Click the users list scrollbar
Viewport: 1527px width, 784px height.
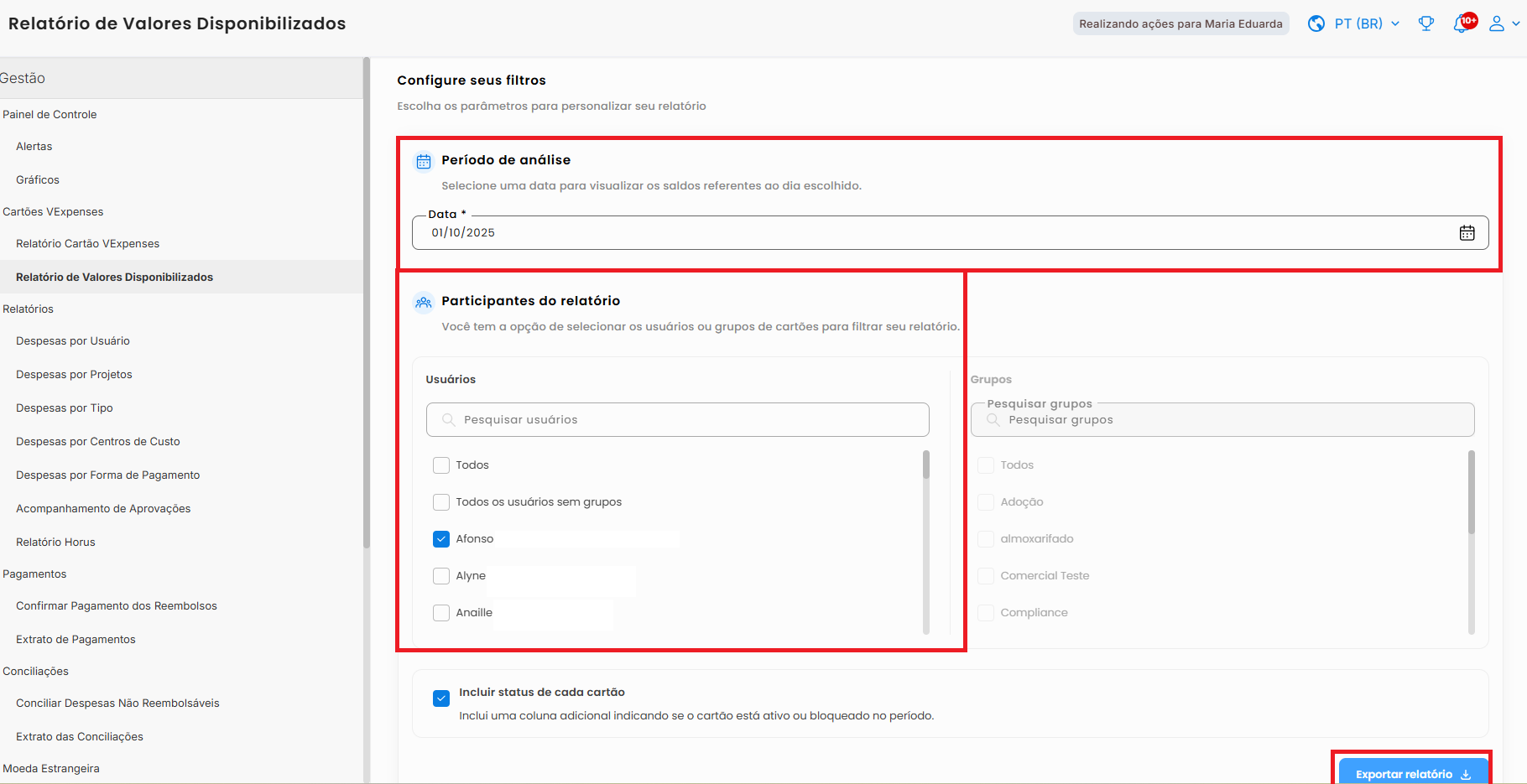926,465
